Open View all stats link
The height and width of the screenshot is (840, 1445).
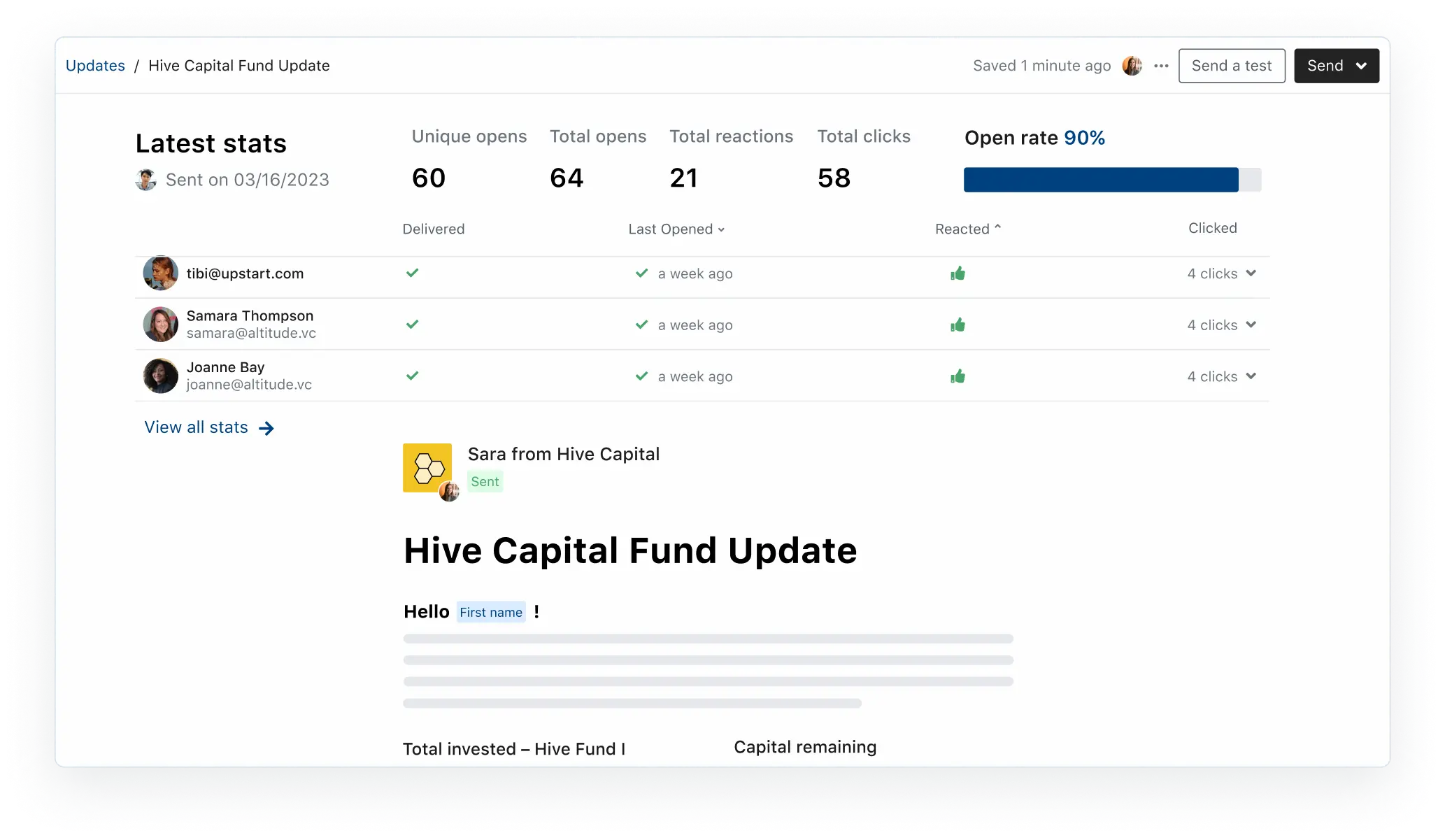point(208,427)
